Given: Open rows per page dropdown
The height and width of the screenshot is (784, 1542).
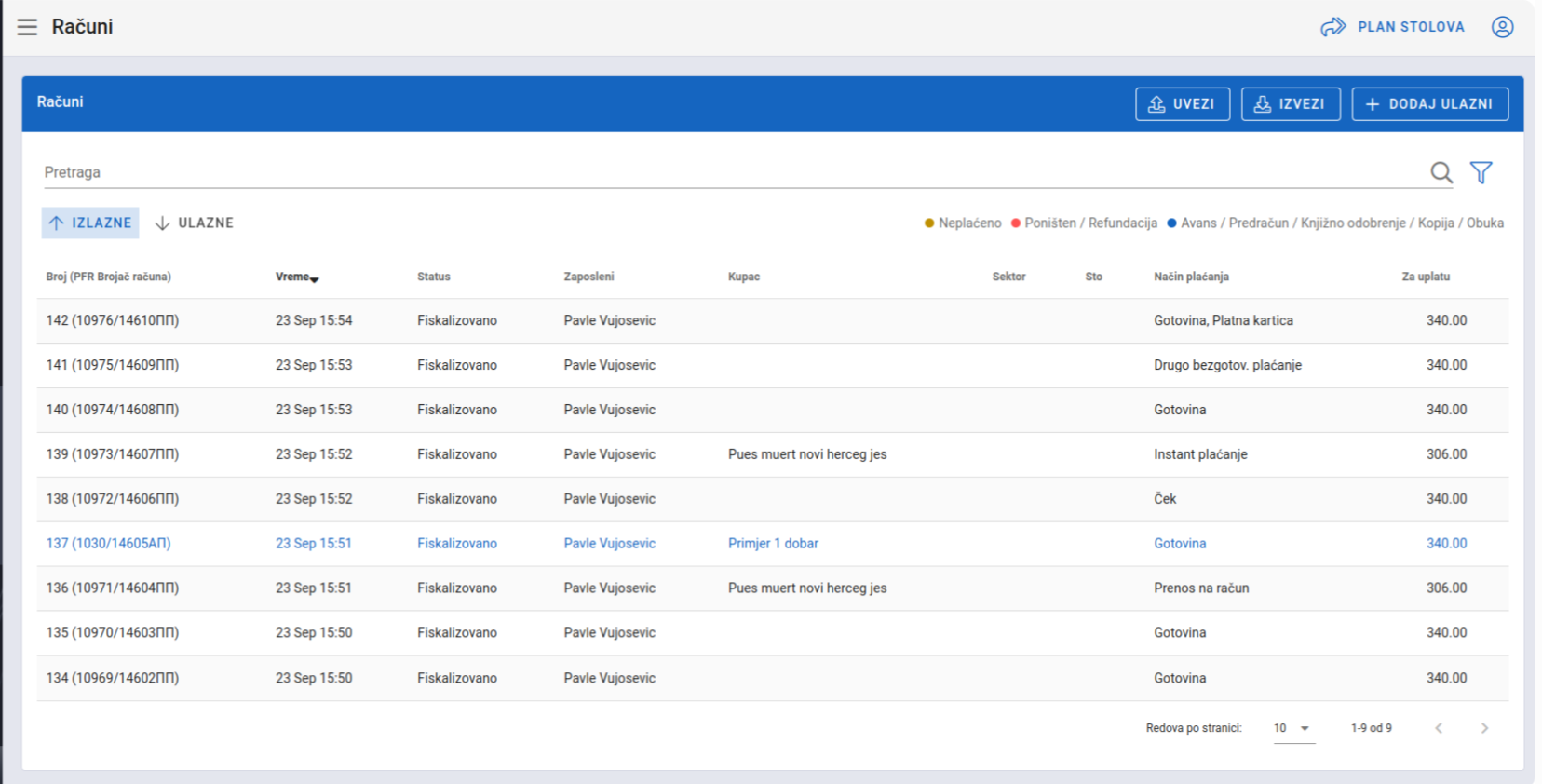Looking at the screenshot, I should pyautogui.click(x=1293, y=728).
